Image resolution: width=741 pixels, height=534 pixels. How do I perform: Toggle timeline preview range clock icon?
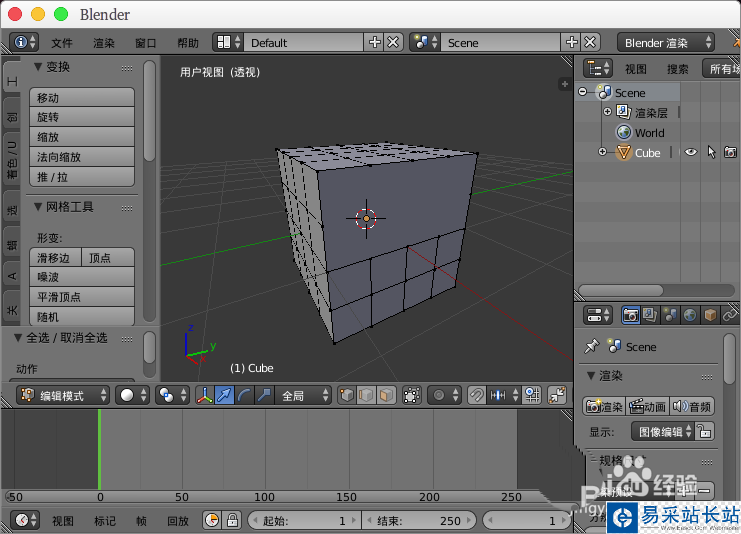click(212, 520)
